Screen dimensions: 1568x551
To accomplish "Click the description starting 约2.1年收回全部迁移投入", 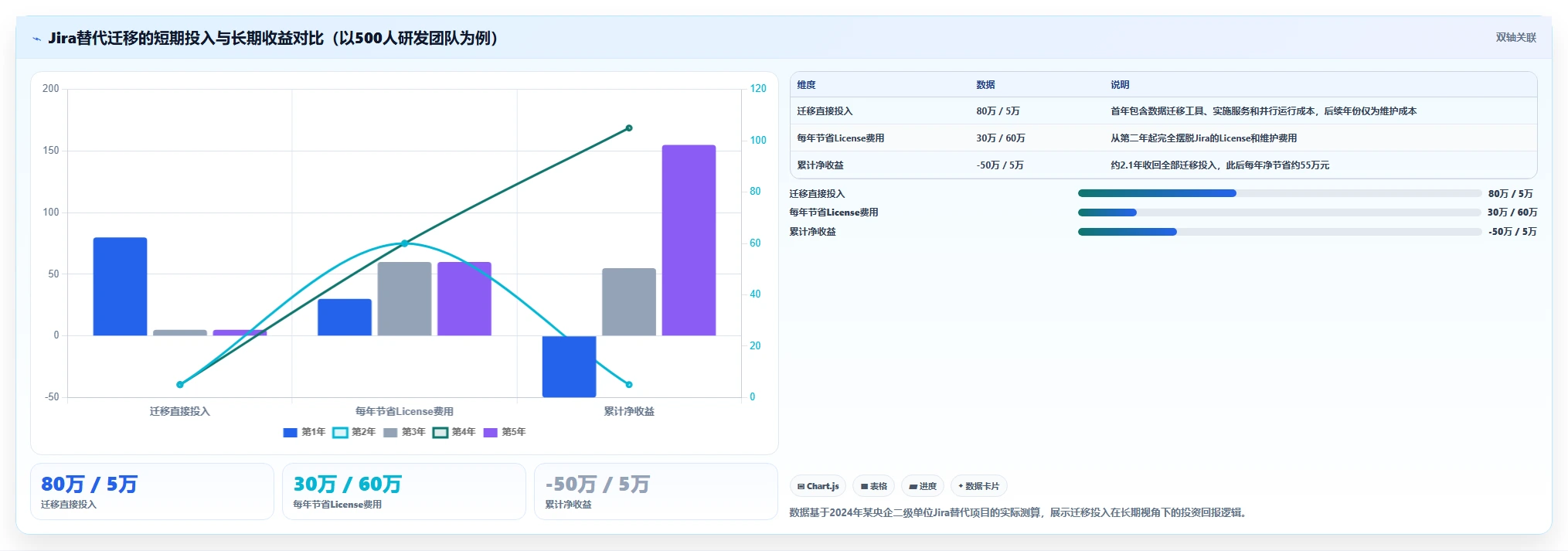I will 1219,165.
